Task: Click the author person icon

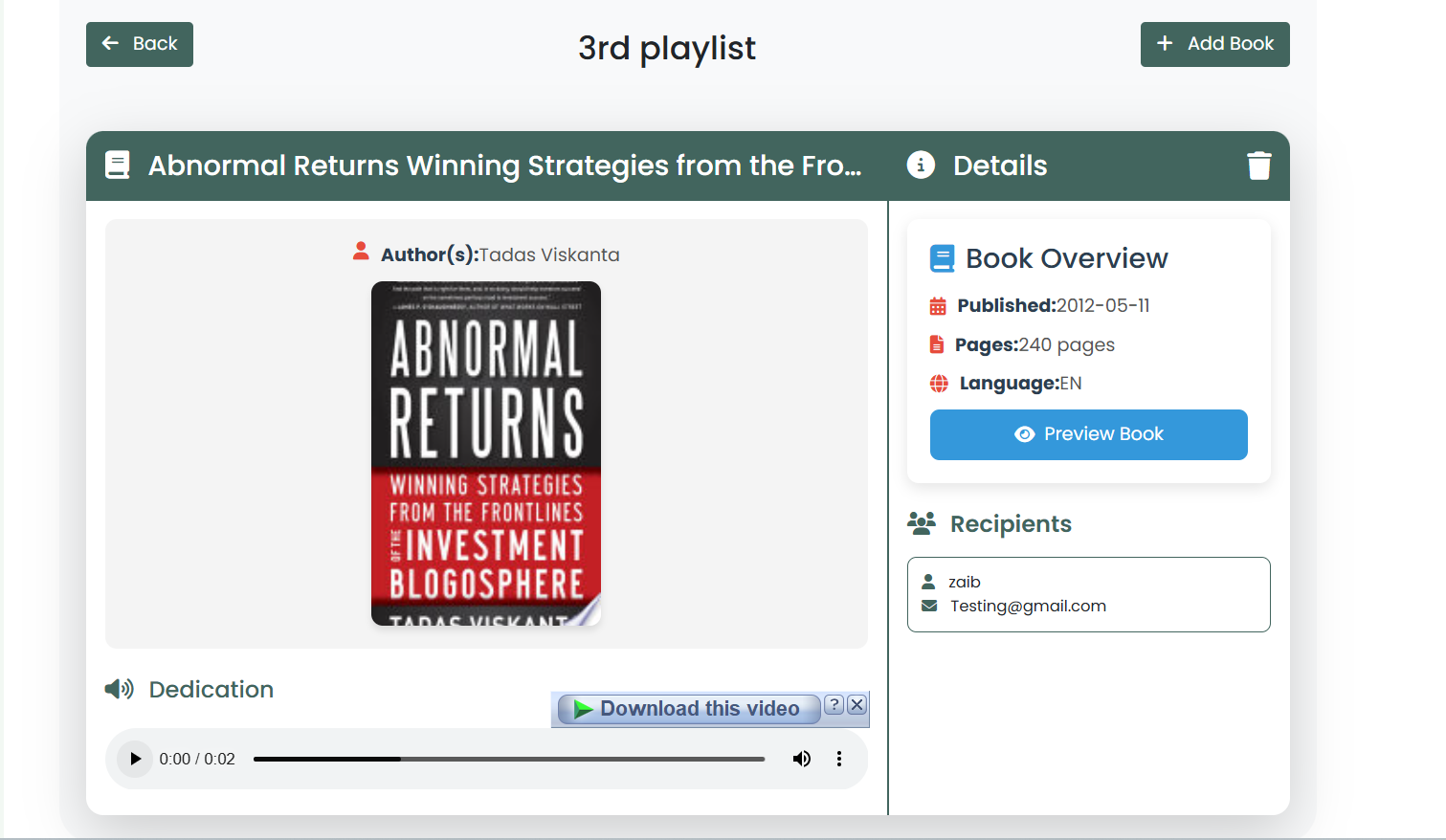Action: 361,252
